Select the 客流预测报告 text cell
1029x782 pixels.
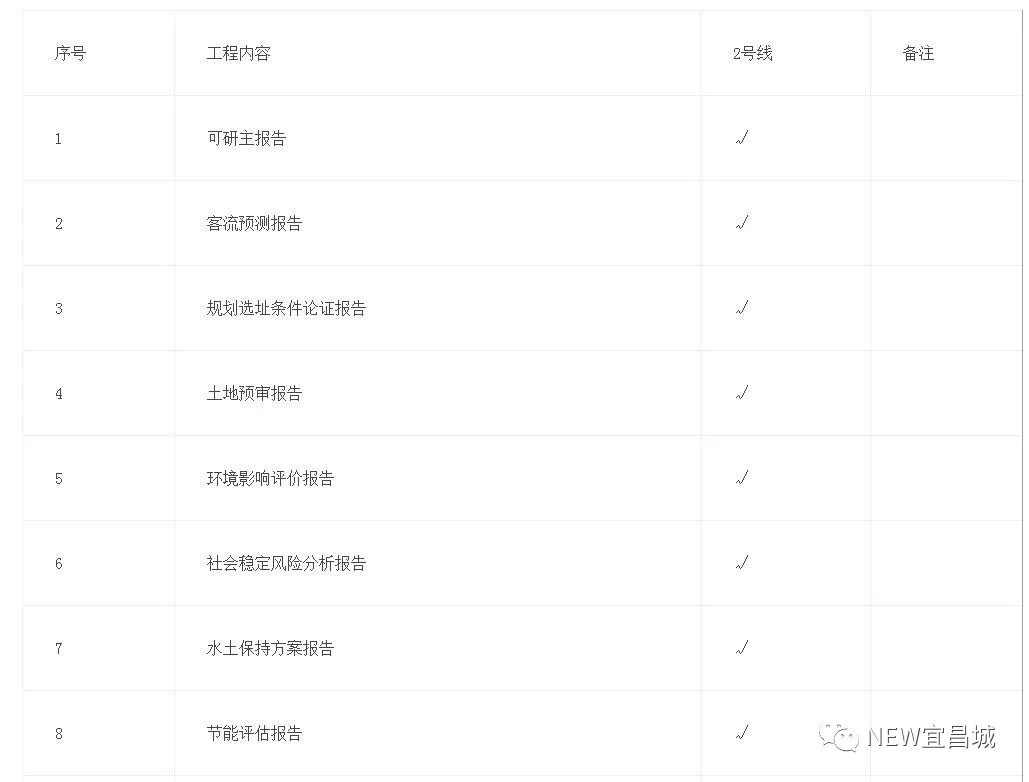pos(254,223)
